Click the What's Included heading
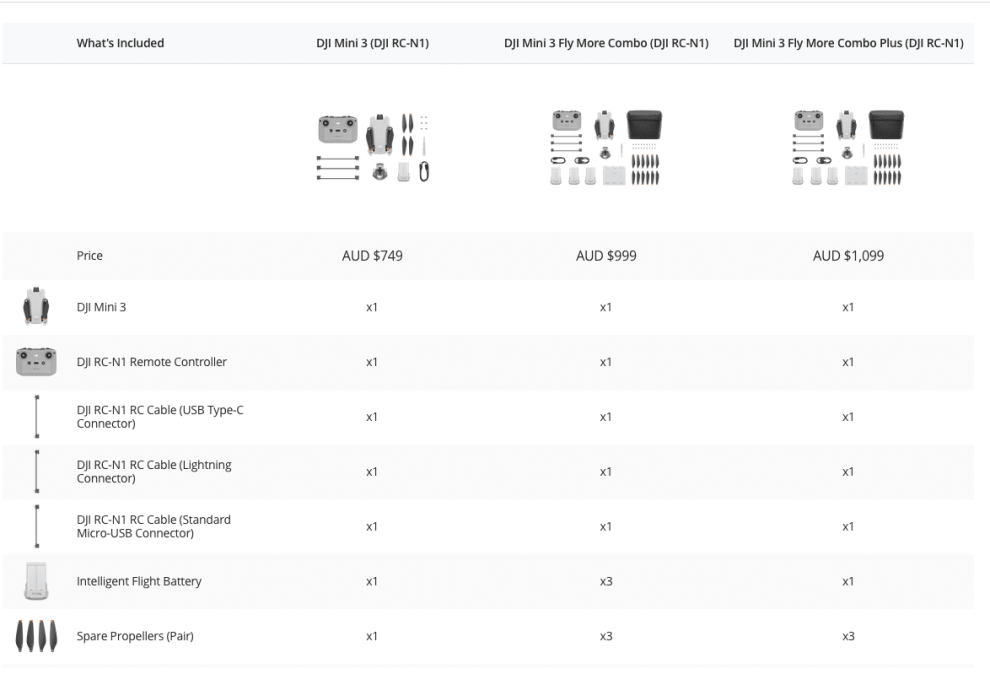Viewport: 990px width, 674px height. 120,43
